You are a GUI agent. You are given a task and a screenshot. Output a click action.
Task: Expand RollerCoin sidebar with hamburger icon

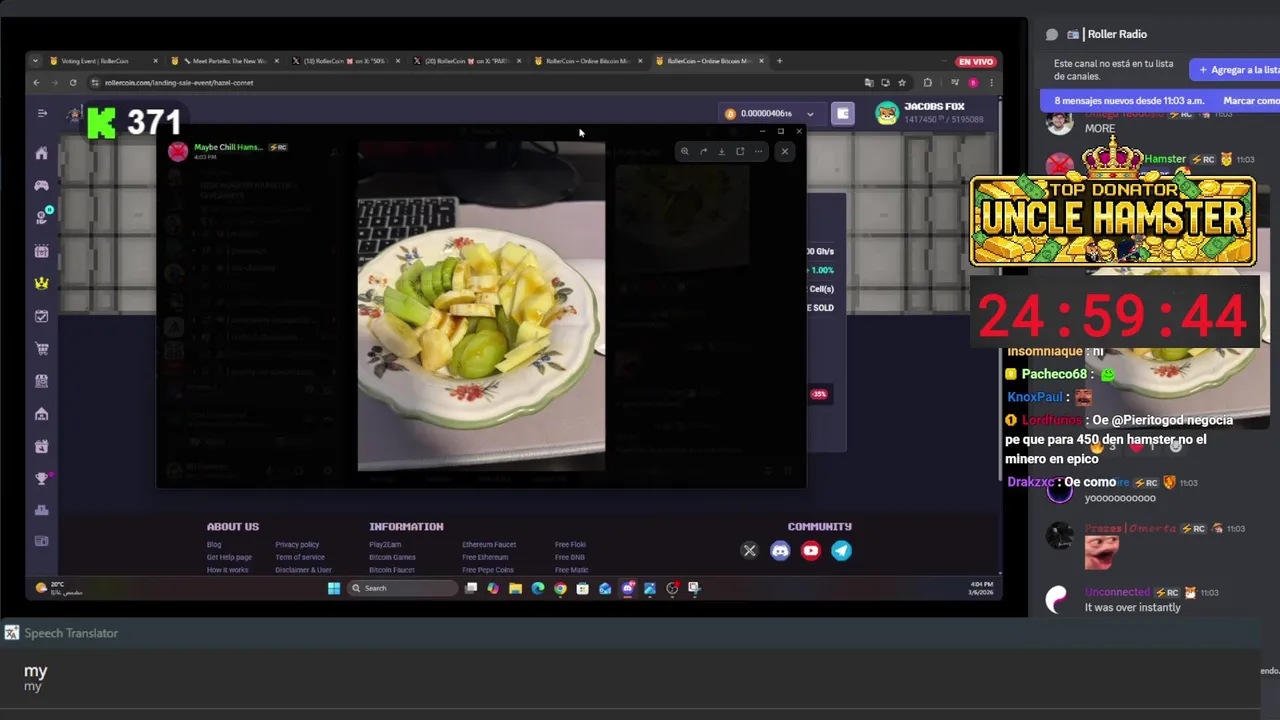pyautogui.click(x=42, y=113)
